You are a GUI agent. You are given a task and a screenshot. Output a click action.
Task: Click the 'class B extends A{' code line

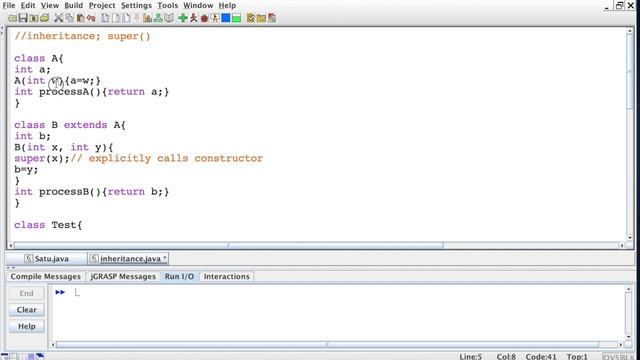click(70, 125)
